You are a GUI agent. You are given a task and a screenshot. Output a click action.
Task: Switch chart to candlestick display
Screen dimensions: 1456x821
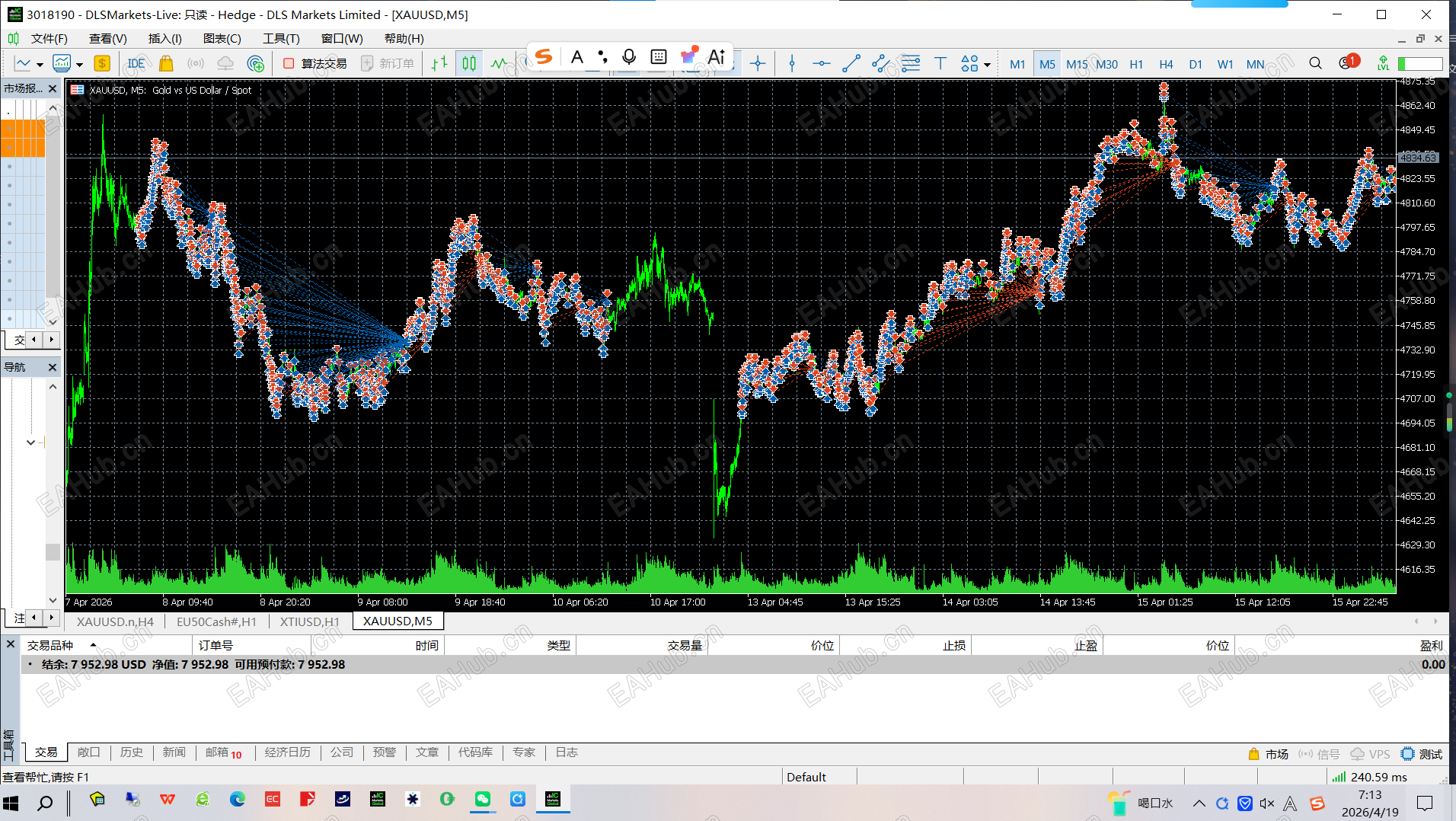pyautogui.click(x=469, y=64)
